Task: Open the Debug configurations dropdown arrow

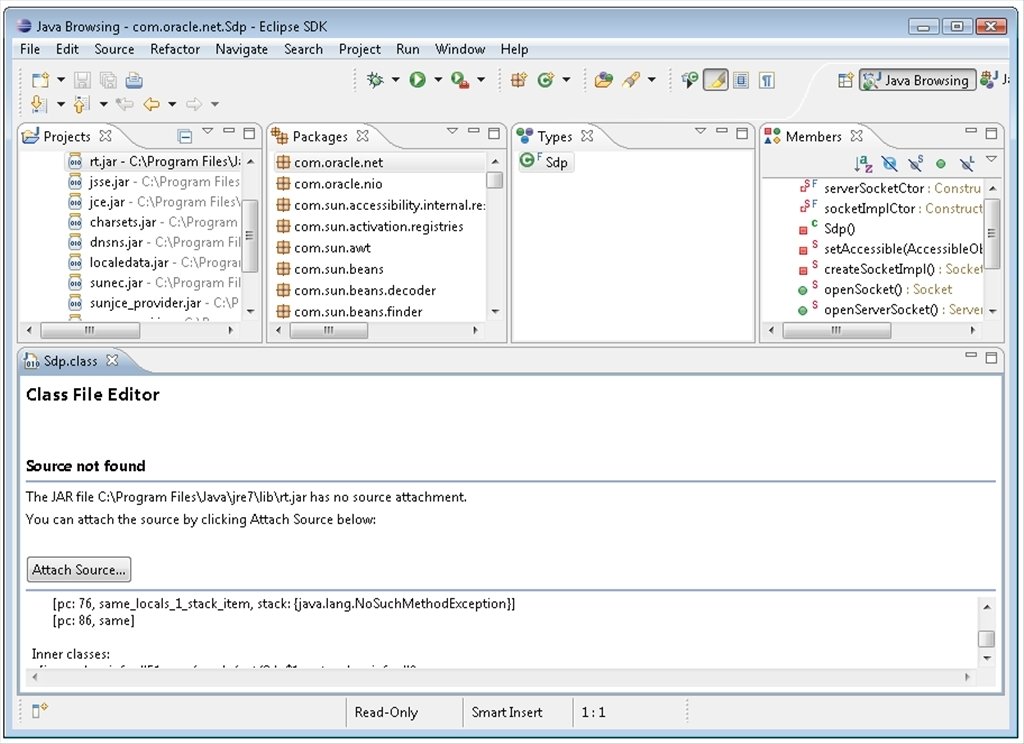Action: 395,80
